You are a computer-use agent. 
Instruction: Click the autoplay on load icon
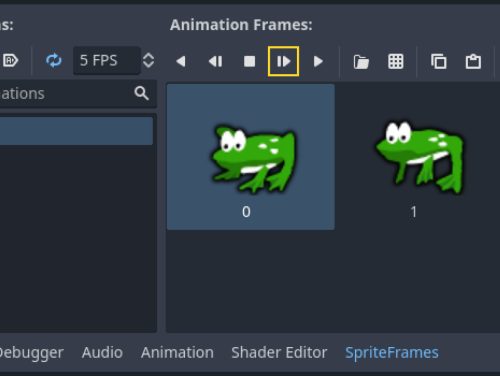click(10, 61)
